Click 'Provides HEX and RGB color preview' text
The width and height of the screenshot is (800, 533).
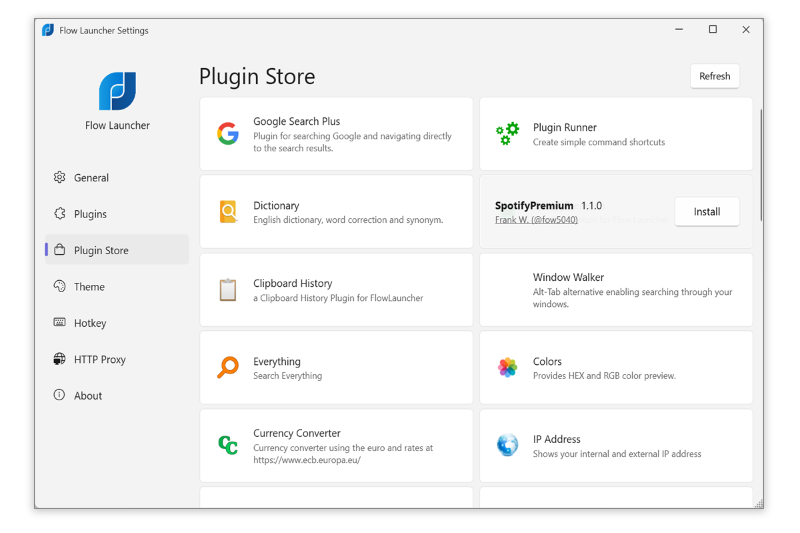(604, 376)
